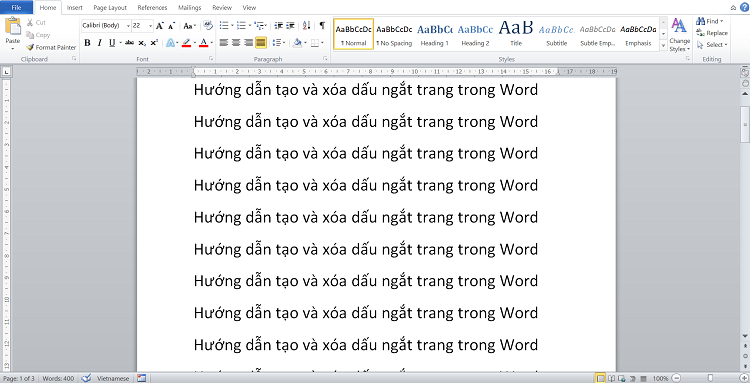Open the File tab

point(16,8)
